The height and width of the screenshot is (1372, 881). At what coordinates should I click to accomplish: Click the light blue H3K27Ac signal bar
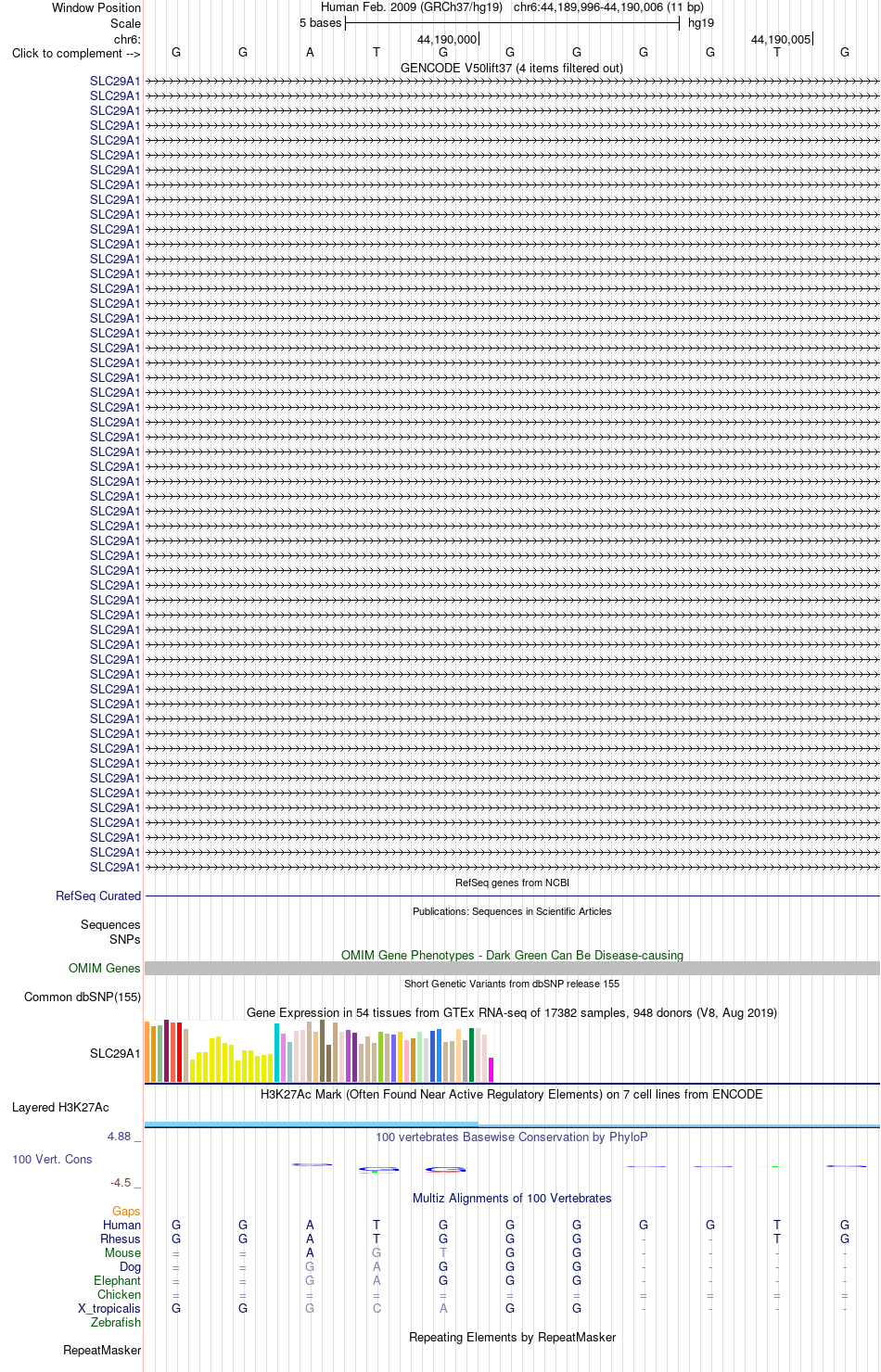[x=312, y=1124]
